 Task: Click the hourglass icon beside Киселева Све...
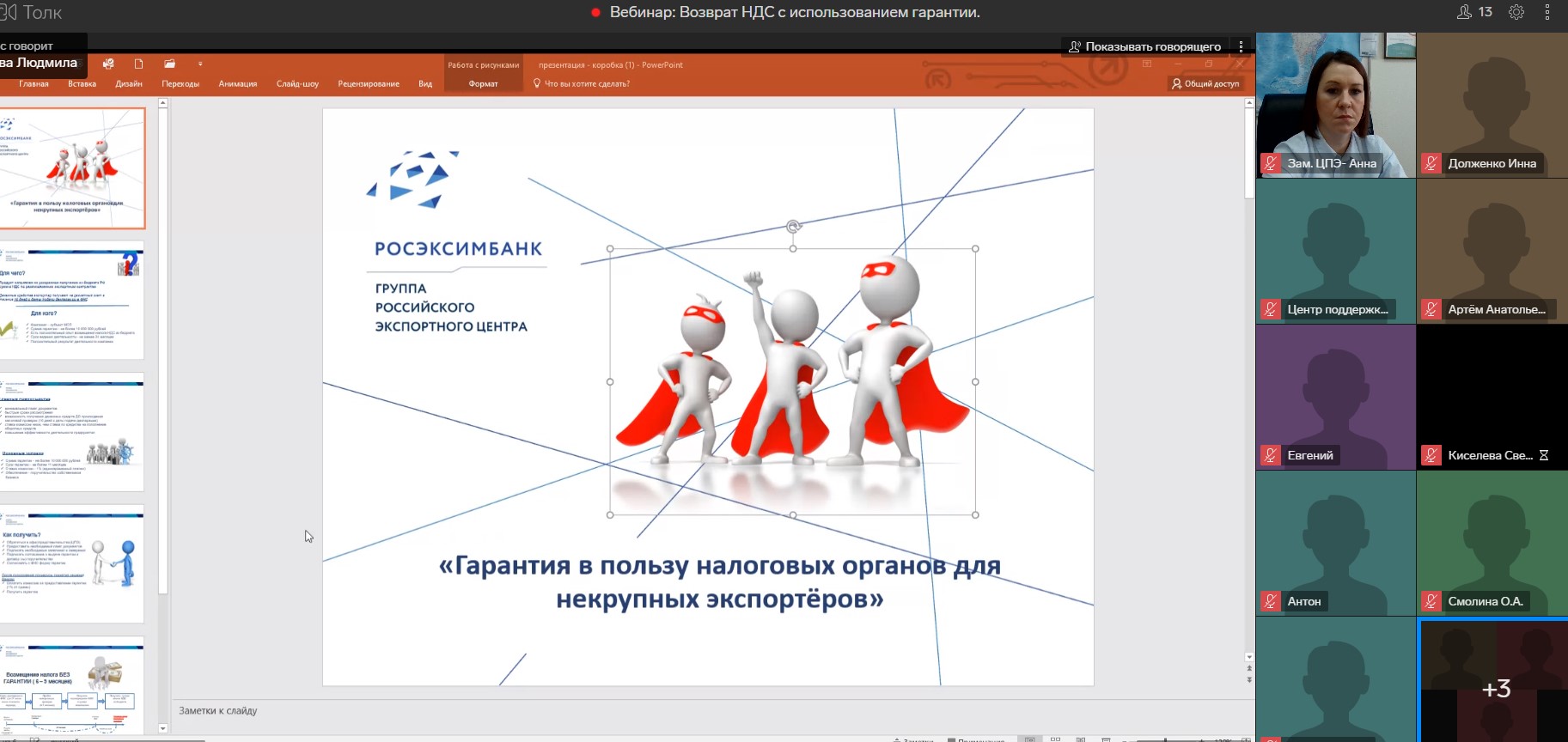click(x=1544, y=455)
